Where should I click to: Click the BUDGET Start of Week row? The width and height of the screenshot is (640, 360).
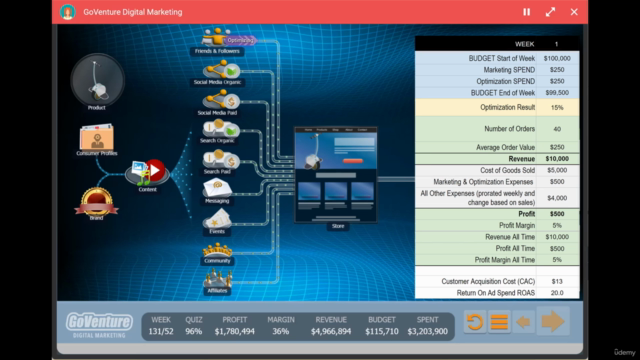[497, 58]
